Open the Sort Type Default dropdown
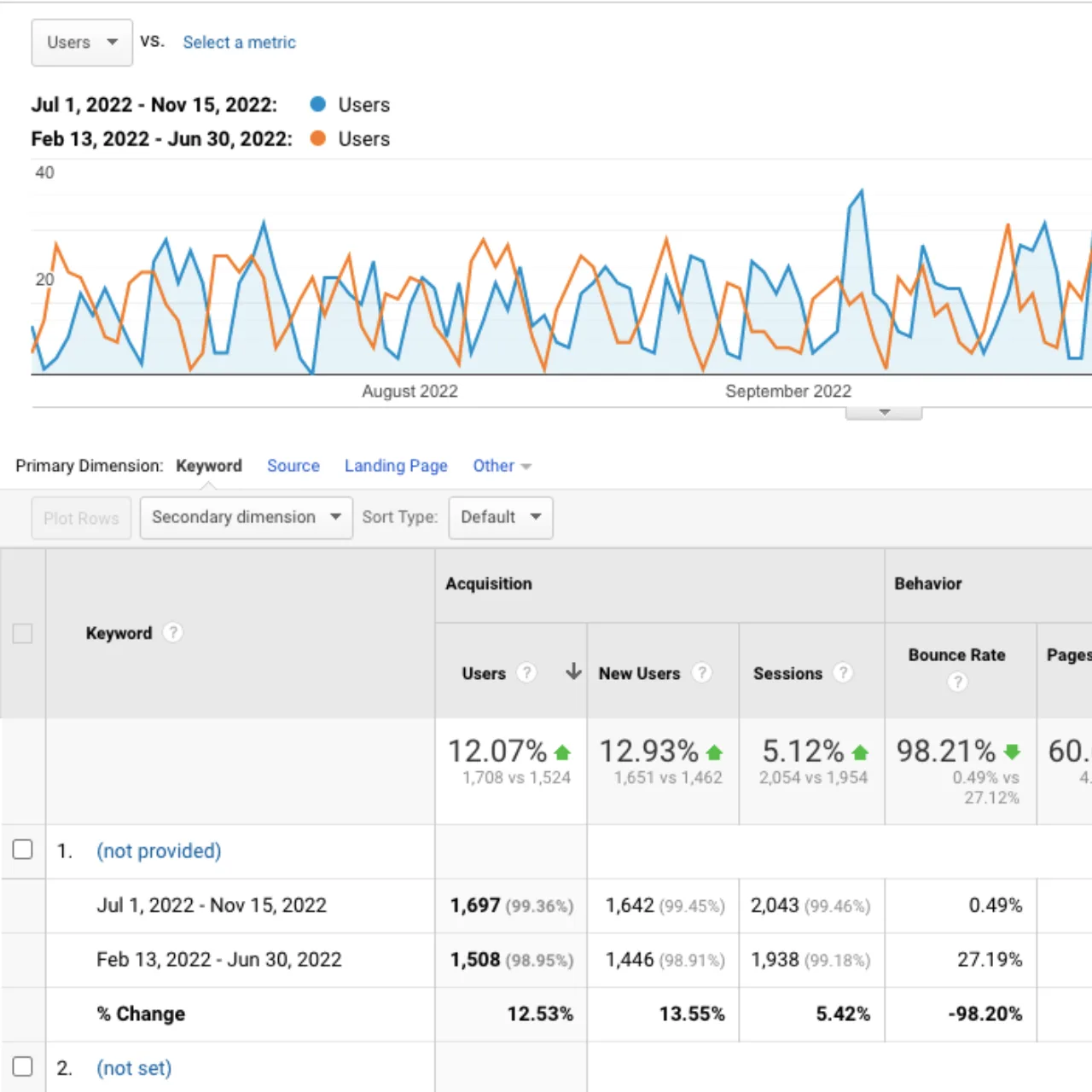The height and width of the screenshot is (1092, 1092). click(501, 518)
